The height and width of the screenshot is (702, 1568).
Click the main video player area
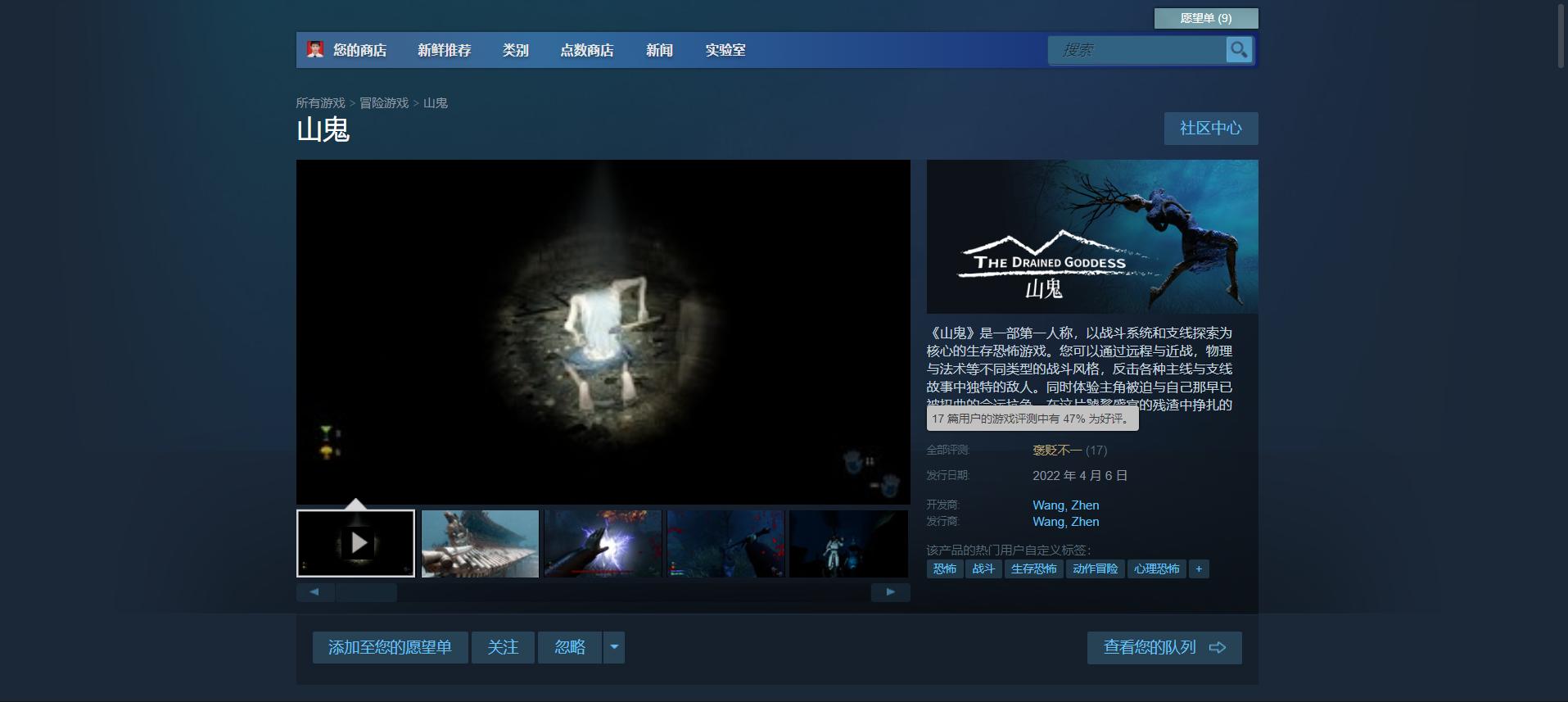coord(603,332)
